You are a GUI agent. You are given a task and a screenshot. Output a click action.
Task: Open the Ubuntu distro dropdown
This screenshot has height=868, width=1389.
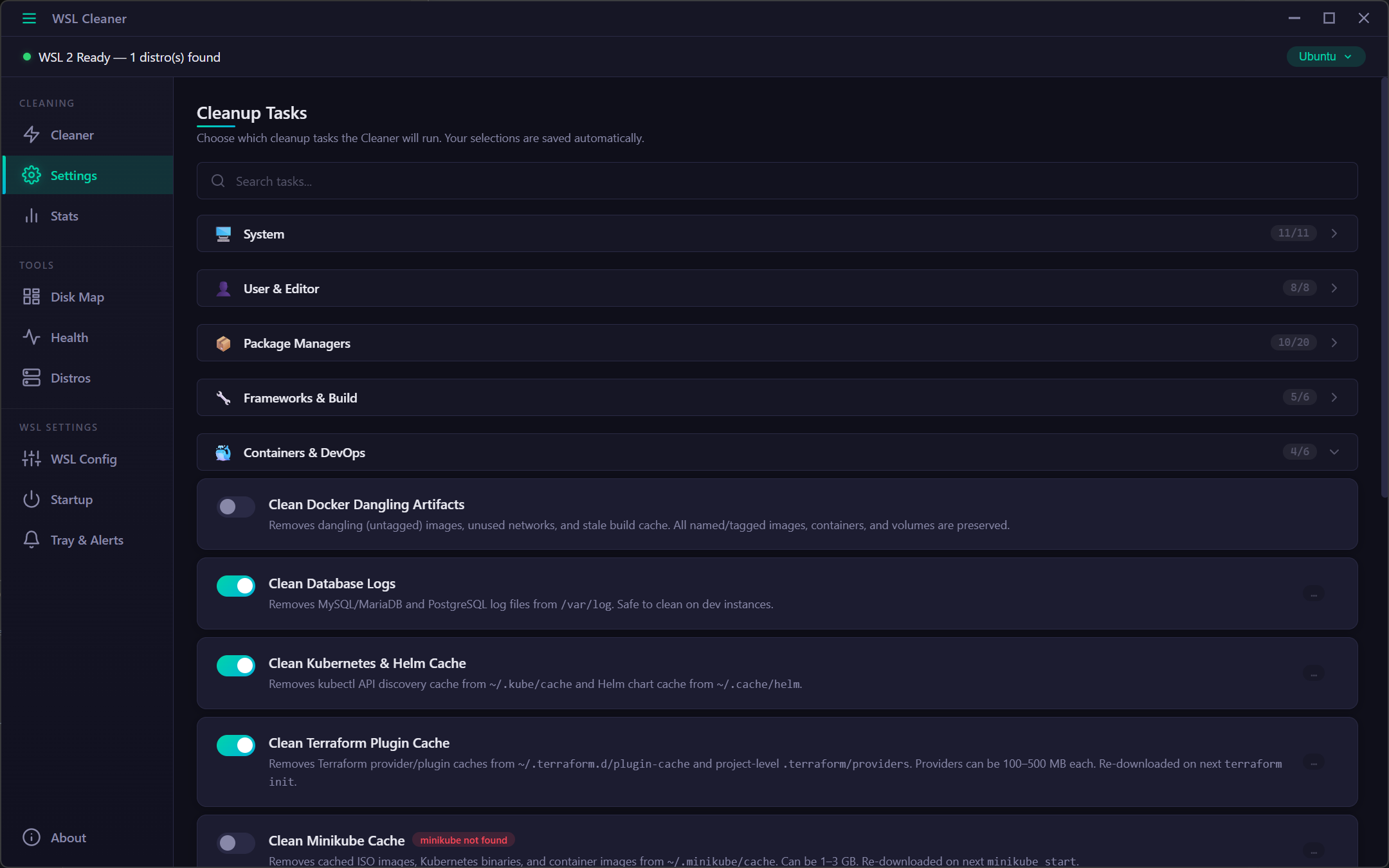(x=1325, y=57)
